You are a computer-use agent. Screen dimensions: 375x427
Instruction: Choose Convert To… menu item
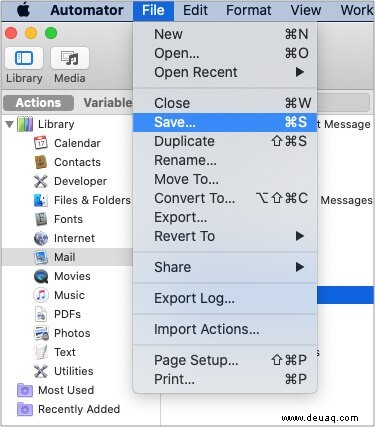(225, 198)
